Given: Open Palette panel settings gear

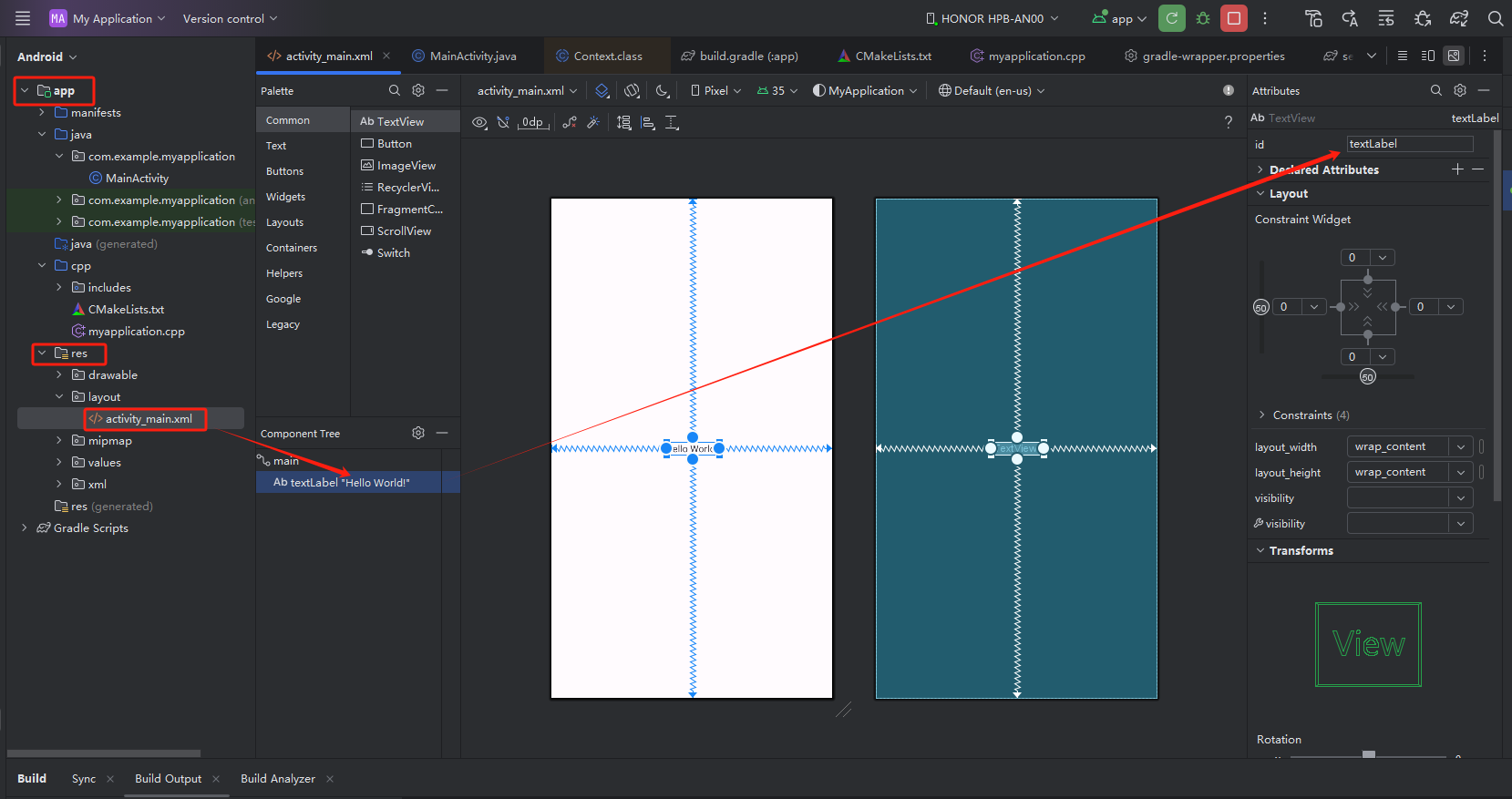Looking at the screenshot, I should coord(418,90).
